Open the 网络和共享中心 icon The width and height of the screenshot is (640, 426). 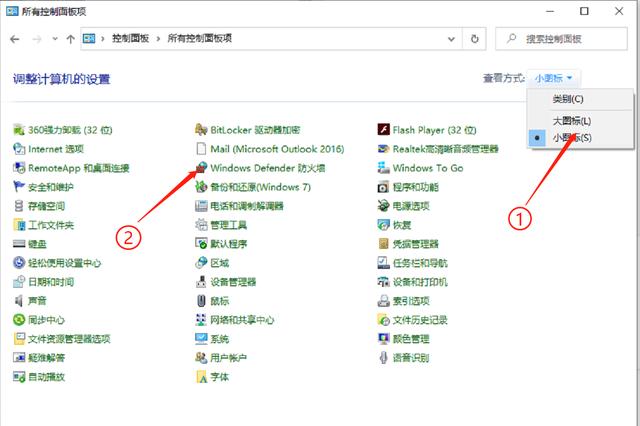pos(201,320)
